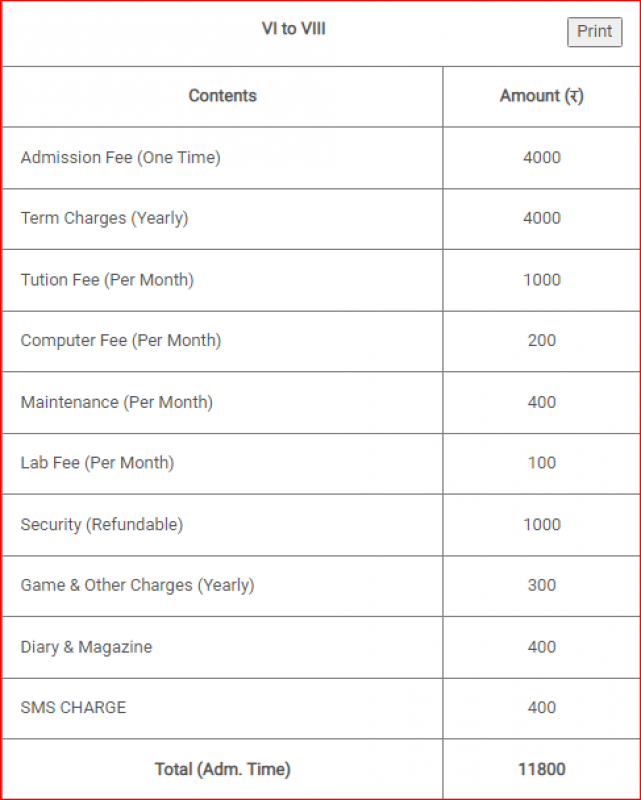Select the Admission Fee amount 4000
The height and width of the screenshot is (800, 641).
coord(541,157)
